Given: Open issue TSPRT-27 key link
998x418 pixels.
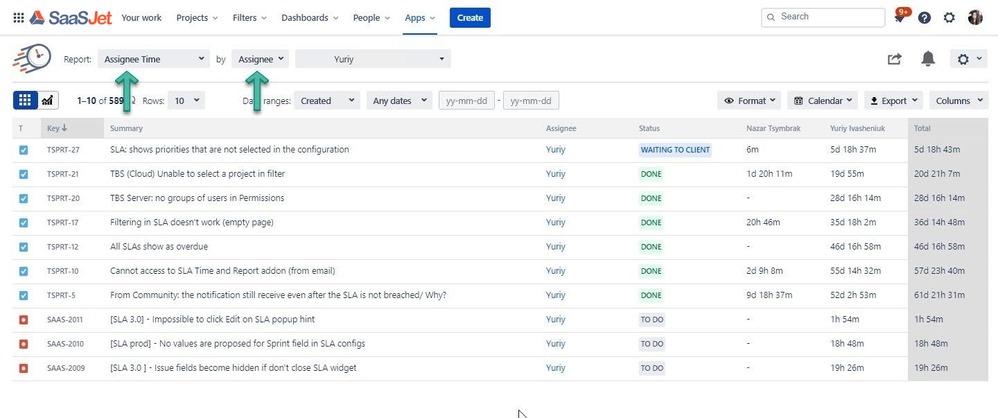Looking at the screenshot, I should [63, 150].
